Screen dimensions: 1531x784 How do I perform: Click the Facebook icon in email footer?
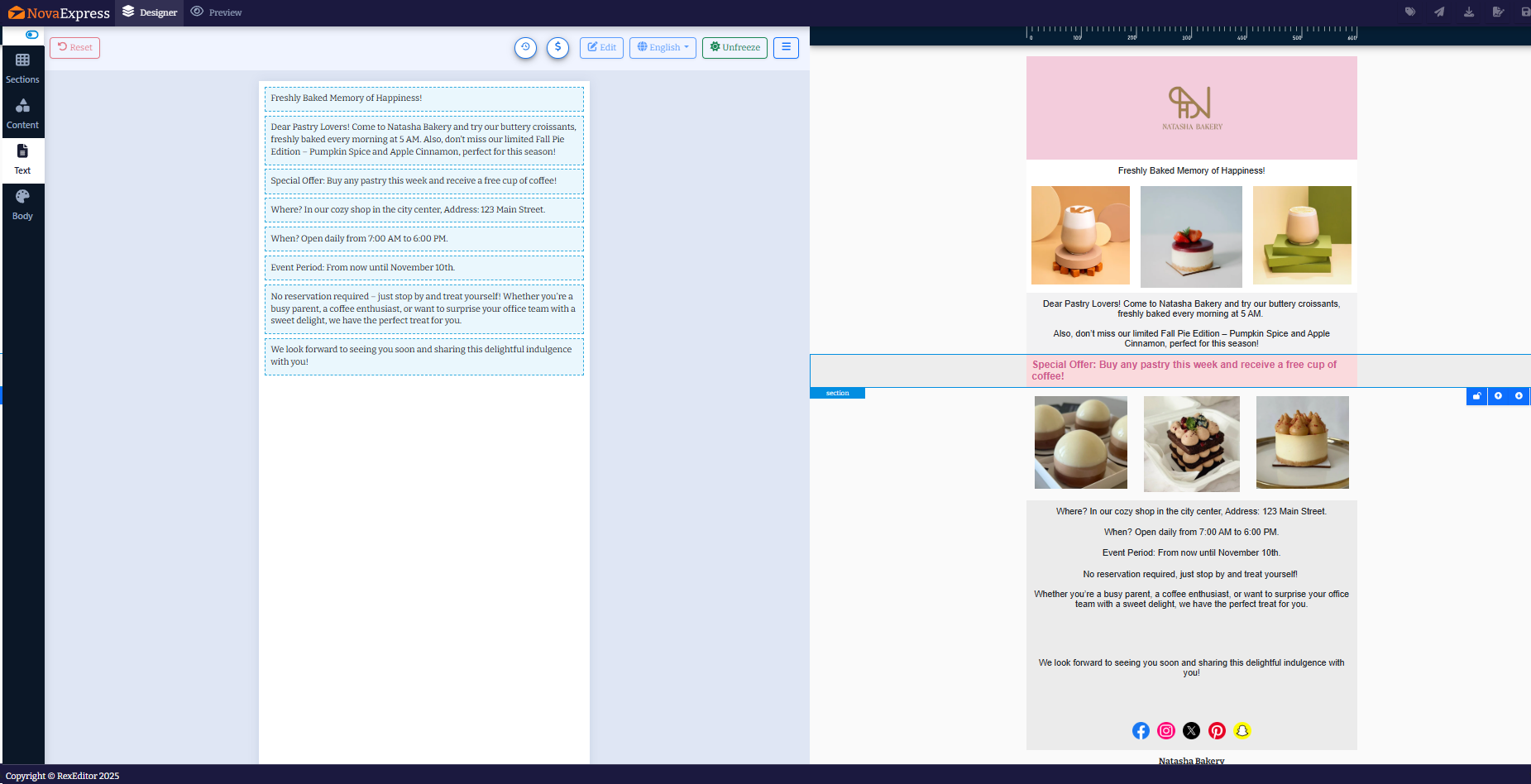pyautogui.click(x=1141, y=730)
